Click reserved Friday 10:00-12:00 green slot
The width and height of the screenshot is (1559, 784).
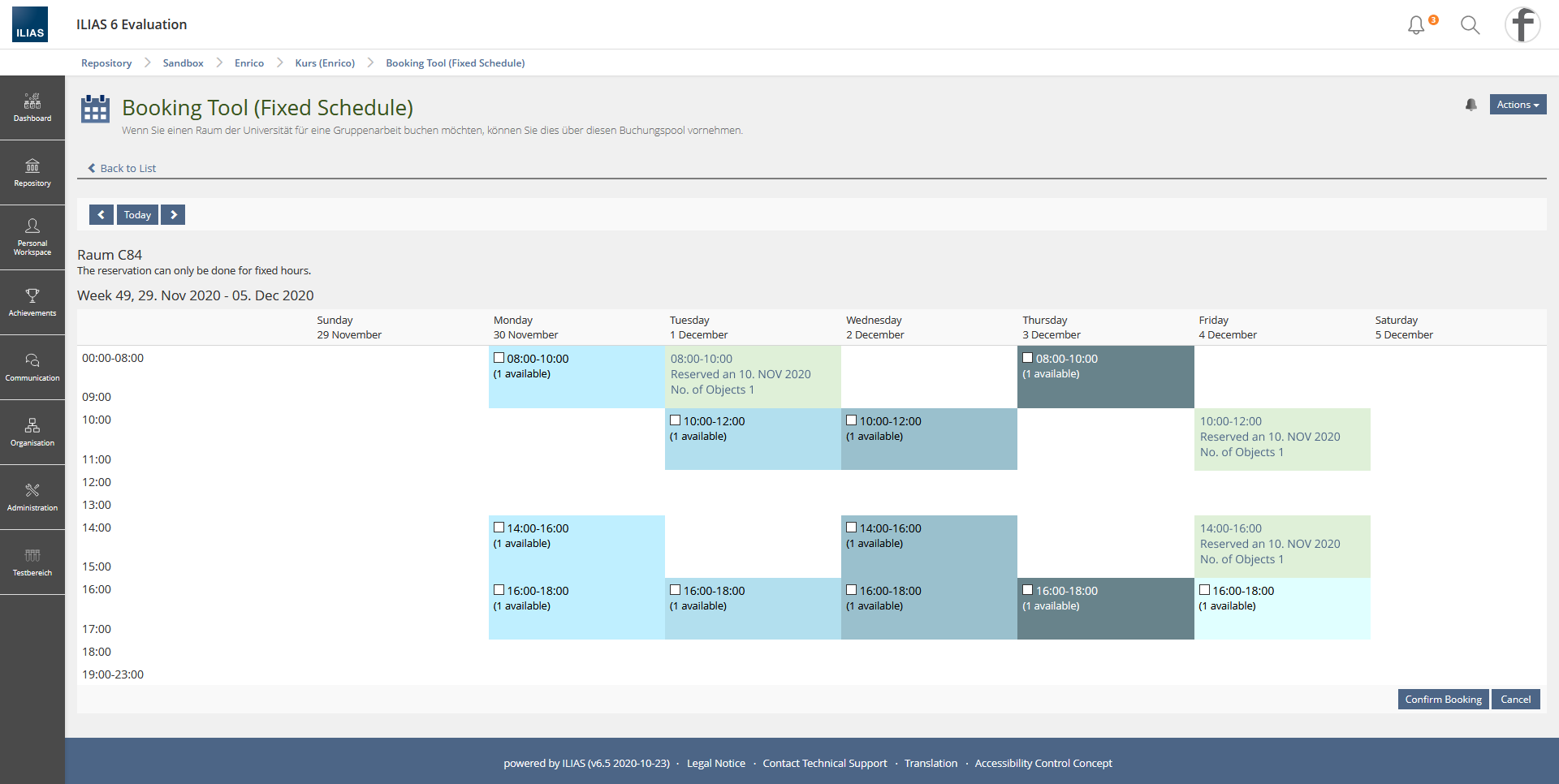(x=1281, y=438)
